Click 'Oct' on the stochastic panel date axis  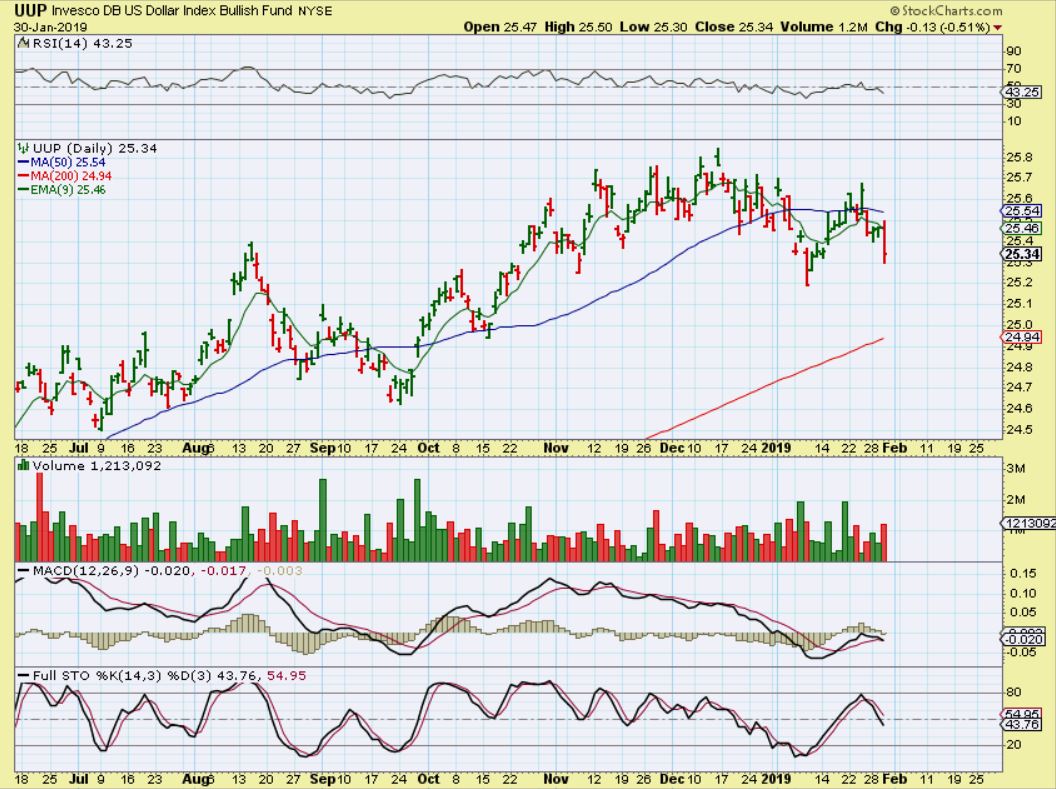pos(428,779)
